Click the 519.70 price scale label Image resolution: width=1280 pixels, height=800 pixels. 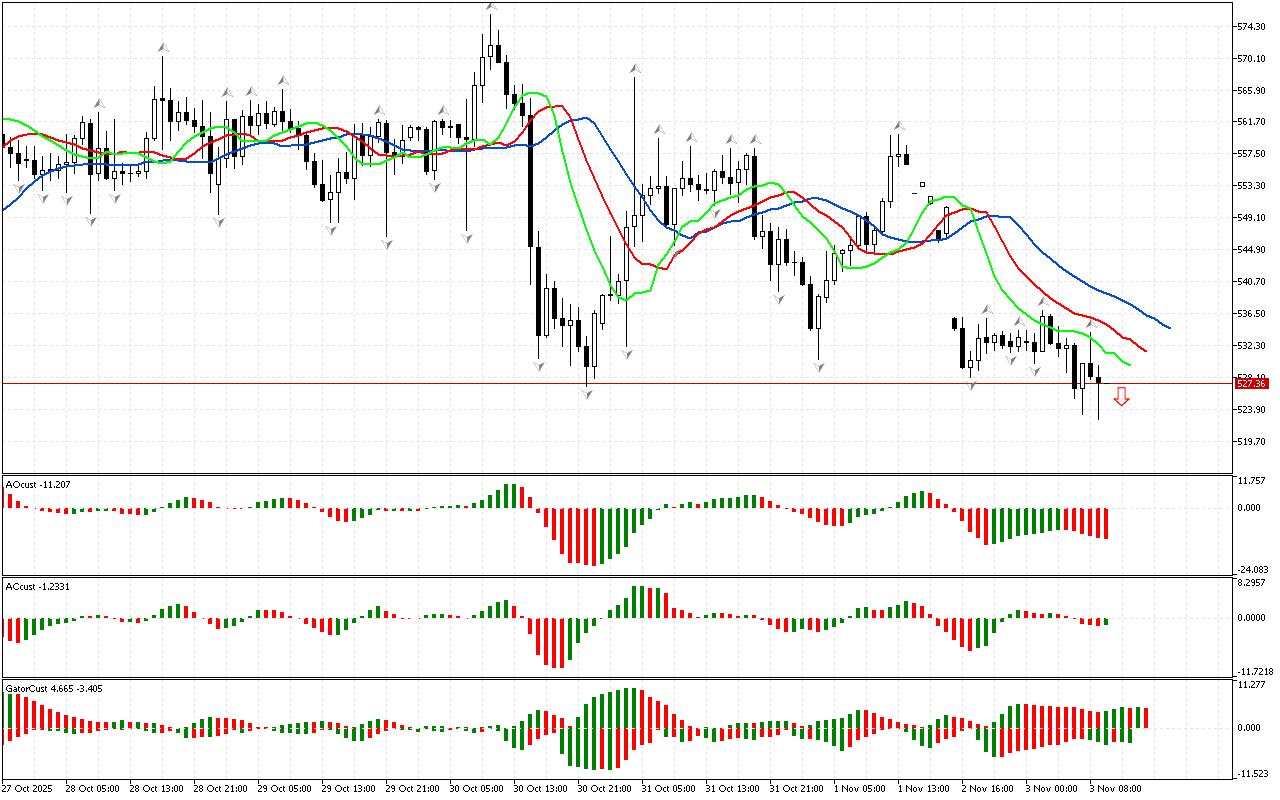click(1252, 442)
